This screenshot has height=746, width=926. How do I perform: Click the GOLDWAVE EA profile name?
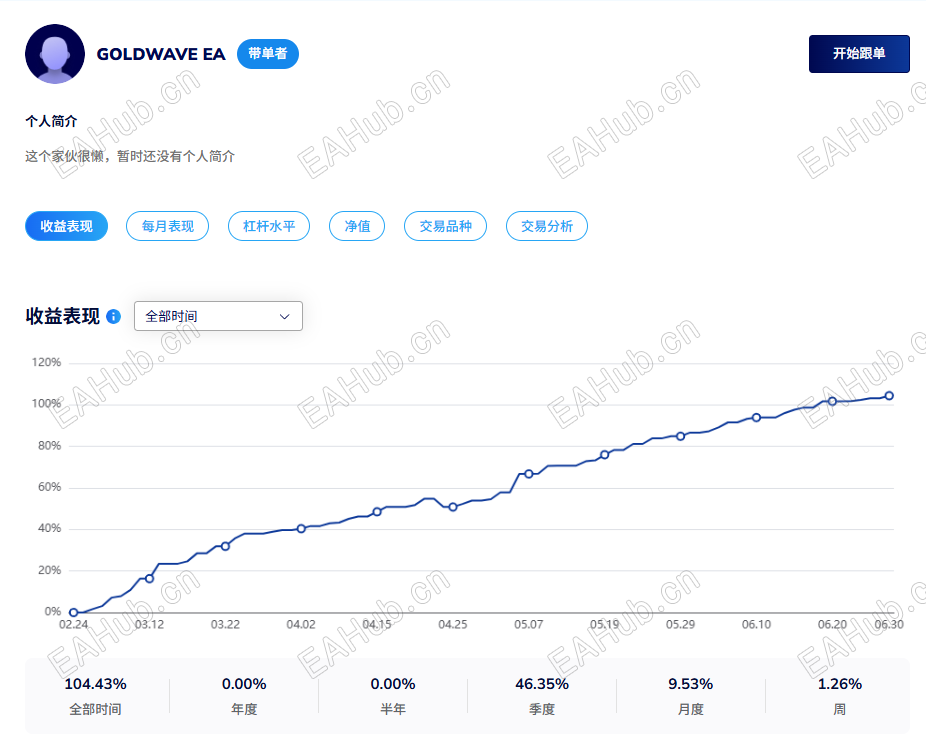coord(161,54)
